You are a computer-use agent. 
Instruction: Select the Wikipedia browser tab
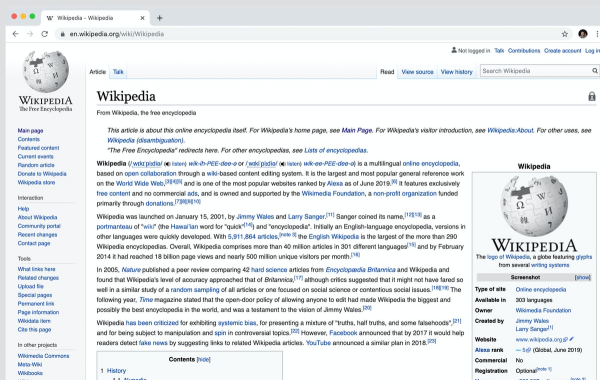pyautogui.click(x=94, y=18)
